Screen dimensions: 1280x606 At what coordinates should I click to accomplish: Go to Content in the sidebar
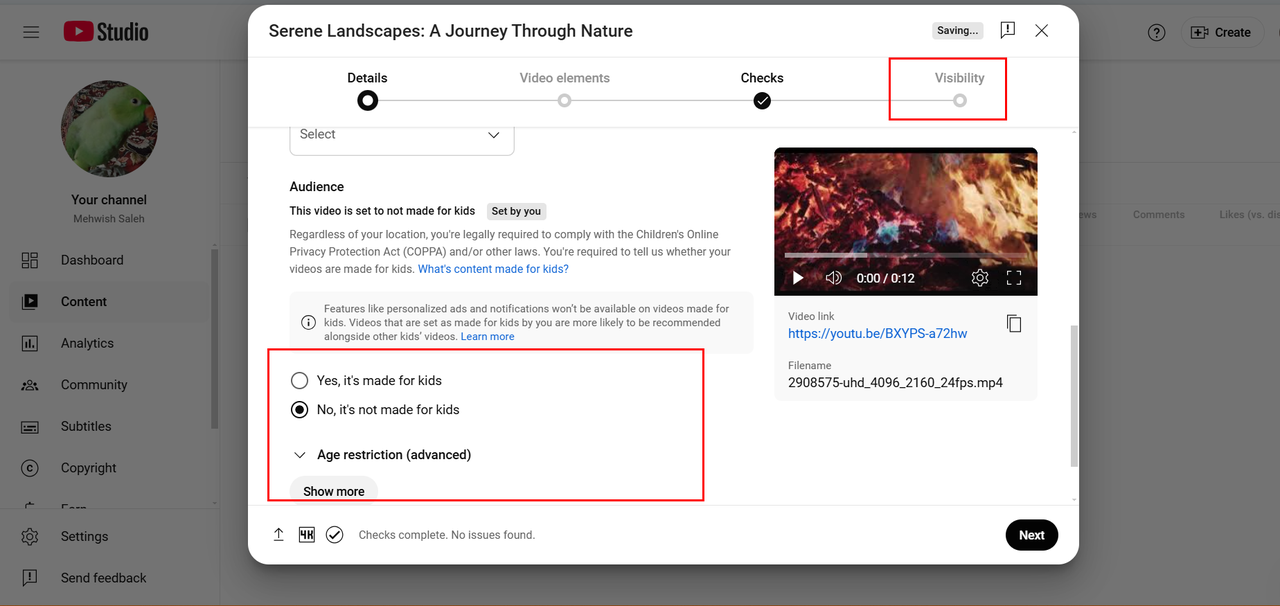click(x=110, y=301)
